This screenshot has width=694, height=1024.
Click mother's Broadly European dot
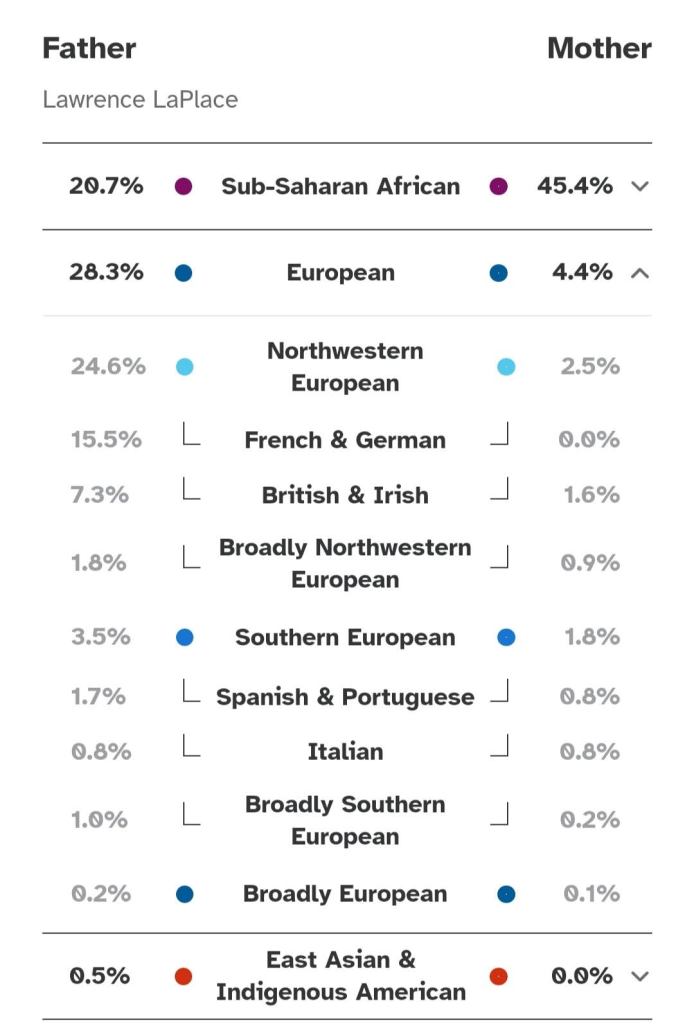[x=506, y=894]
